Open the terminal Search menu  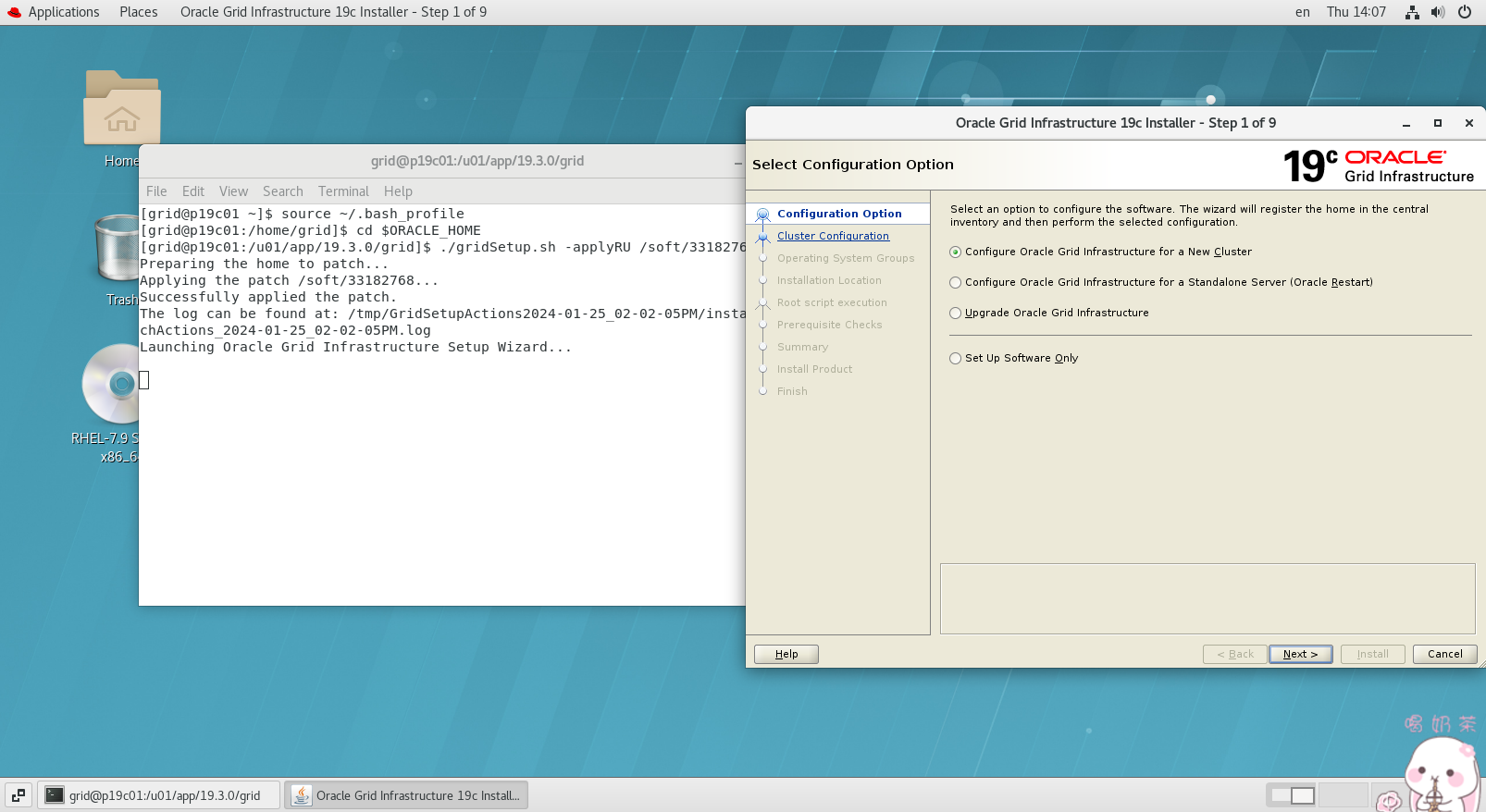tap(283, 191)
